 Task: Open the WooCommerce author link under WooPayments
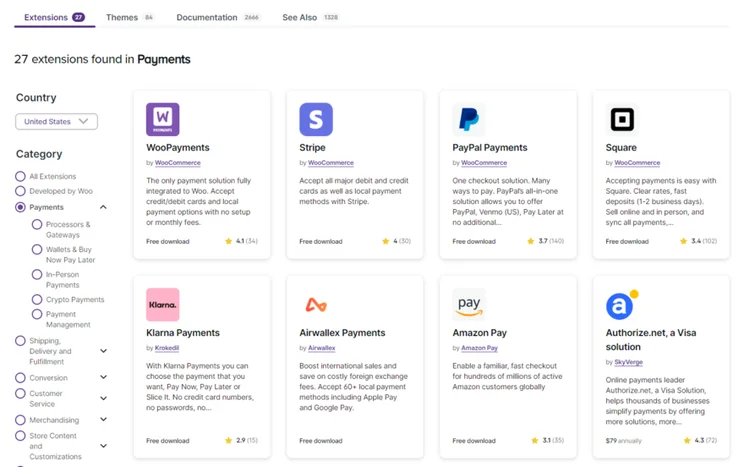(x=178, y=163)
